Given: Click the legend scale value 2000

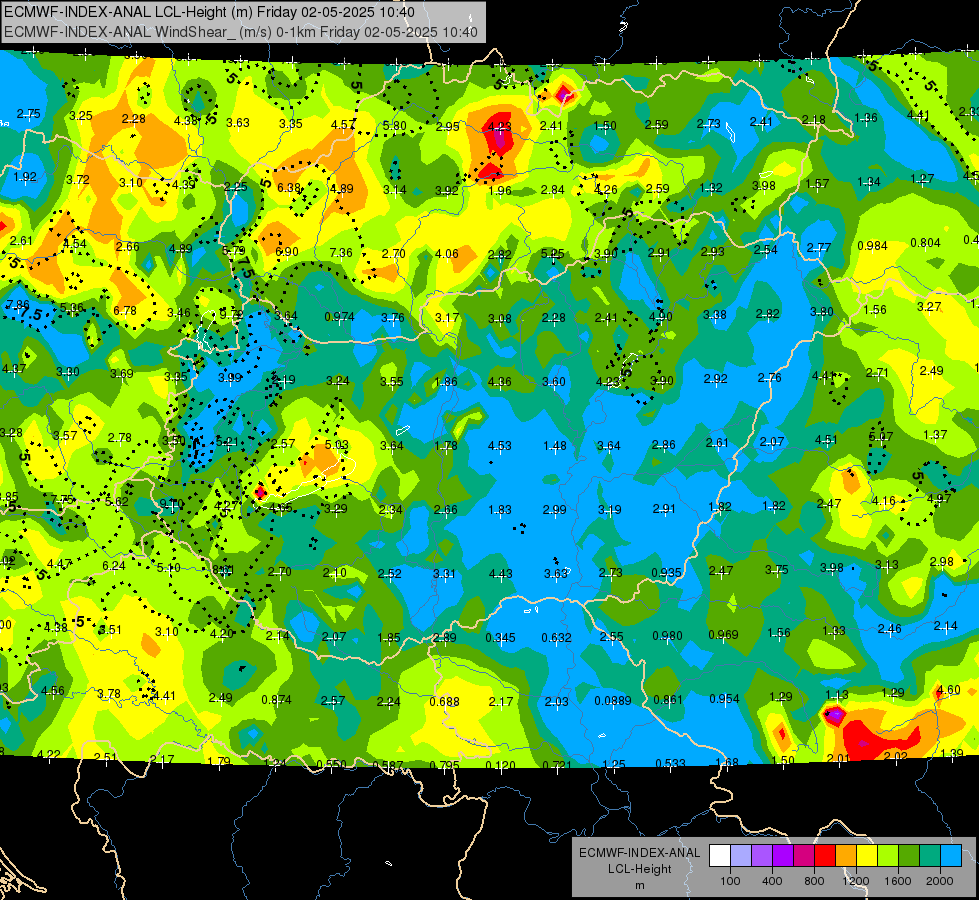Looking at the screenshot, I should pos(940,881).
